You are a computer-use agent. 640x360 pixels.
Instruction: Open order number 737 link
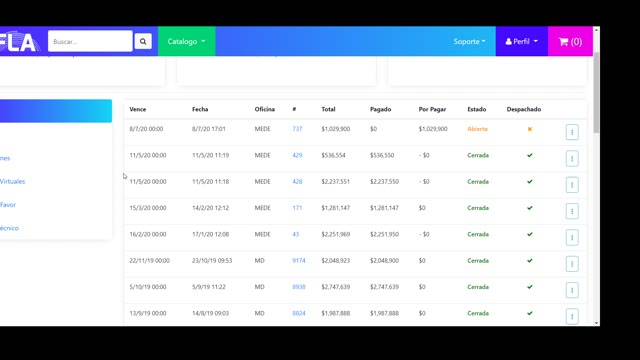coord(297,129)
